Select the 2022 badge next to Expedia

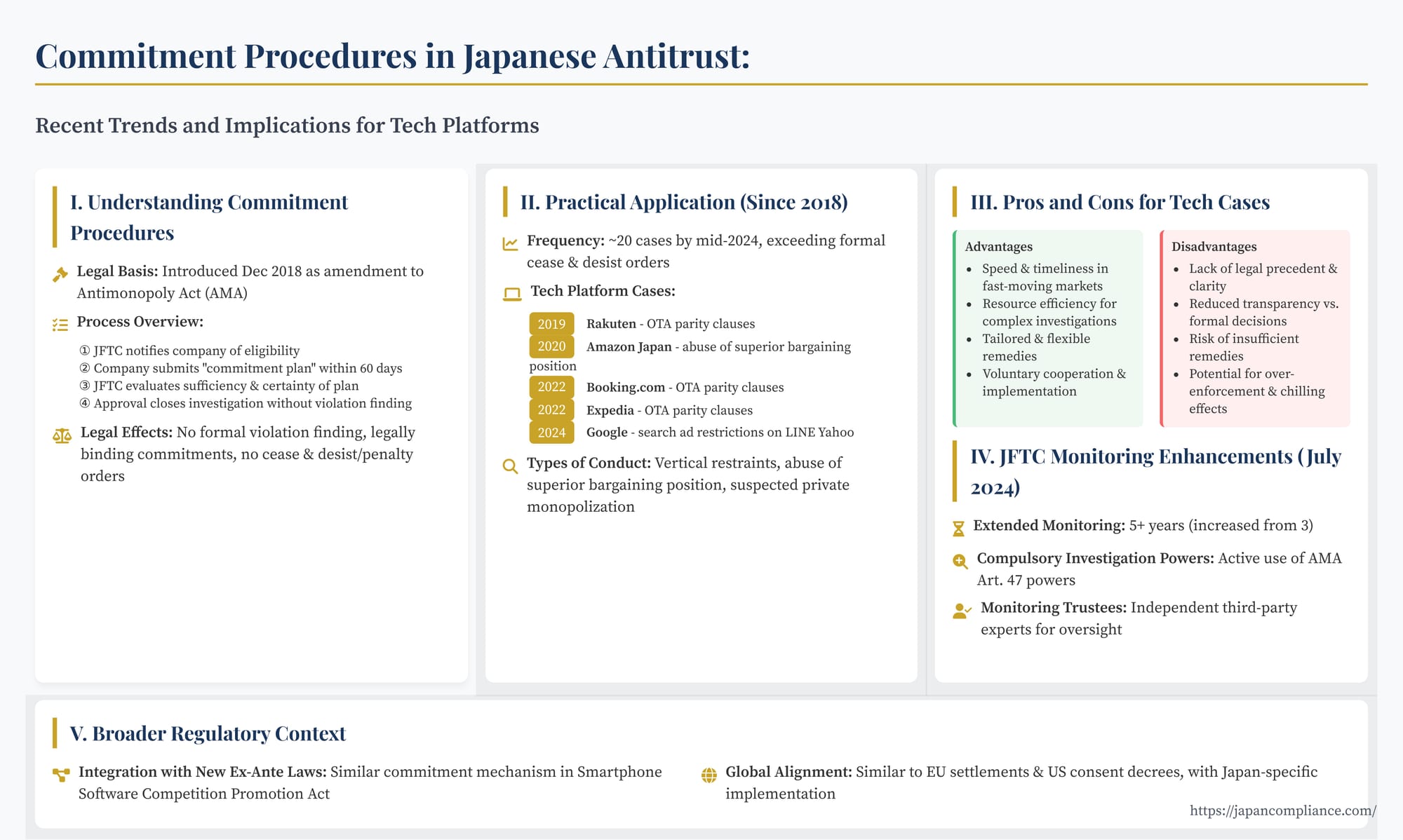tap(551, 410)
